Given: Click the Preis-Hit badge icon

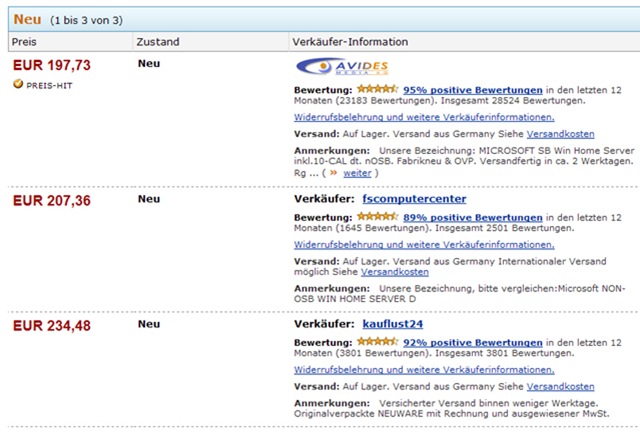Looking at the screenshot, I should tap(18, 84).
